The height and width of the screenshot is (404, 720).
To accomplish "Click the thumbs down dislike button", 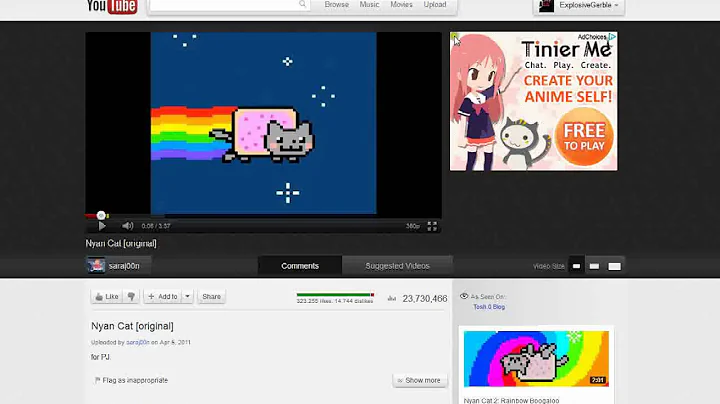I will [x=131, y=297].
